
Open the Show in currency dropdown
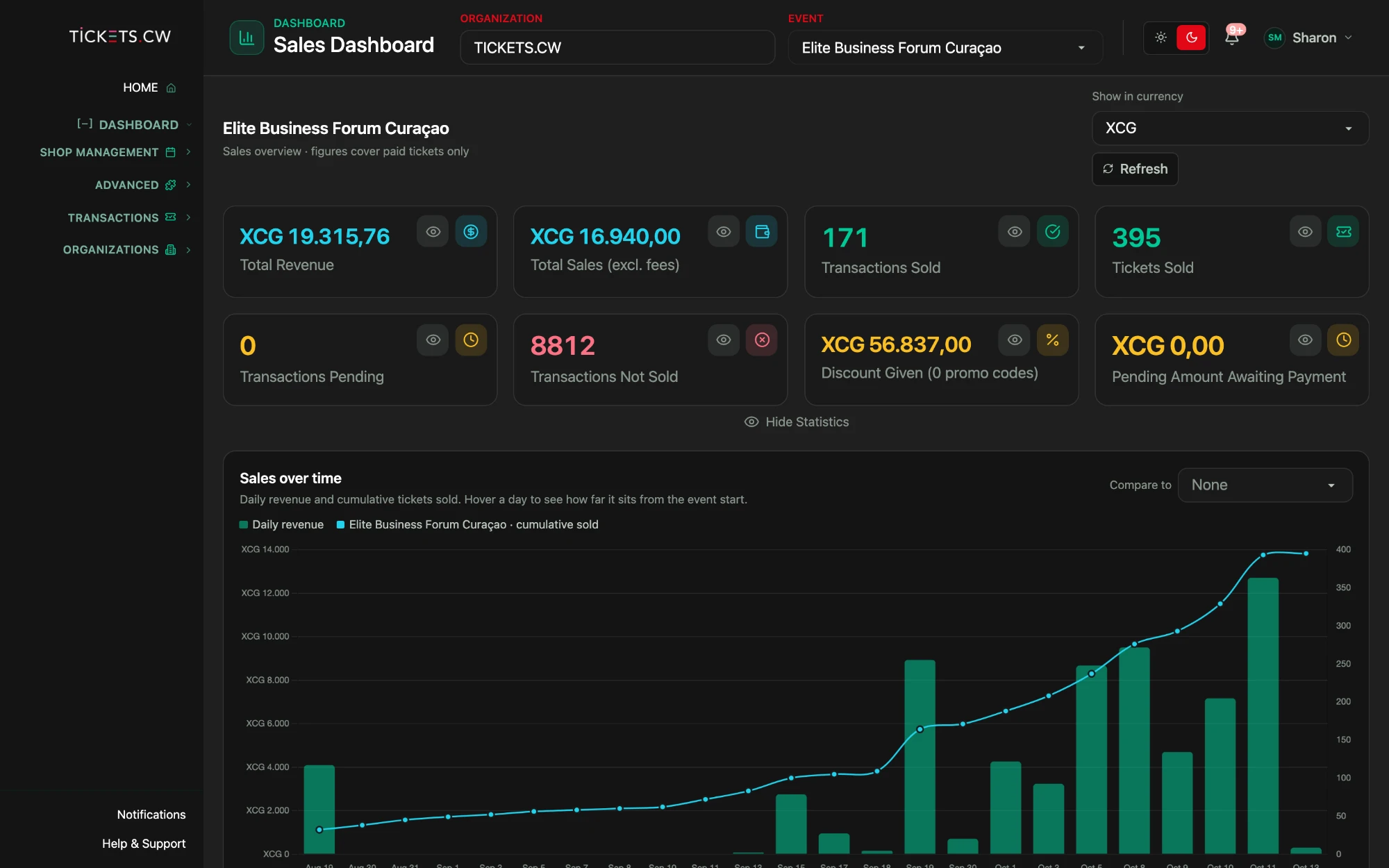(x=1230, y=128)
